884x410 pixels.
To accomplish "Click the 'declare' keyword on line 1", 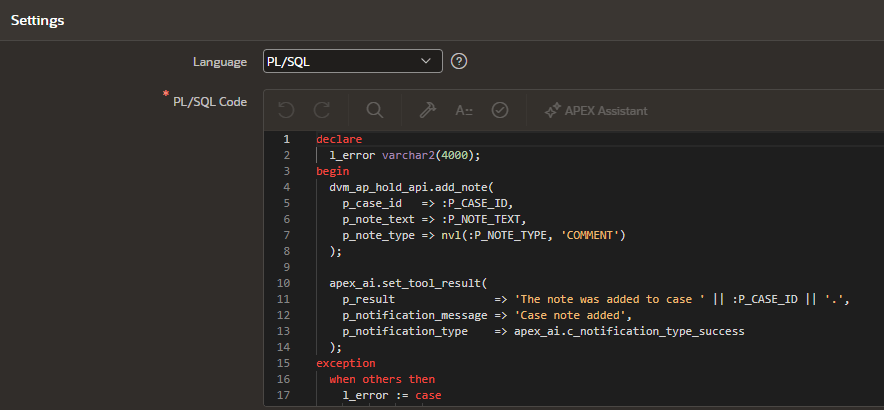I will [x=339, y=139].
